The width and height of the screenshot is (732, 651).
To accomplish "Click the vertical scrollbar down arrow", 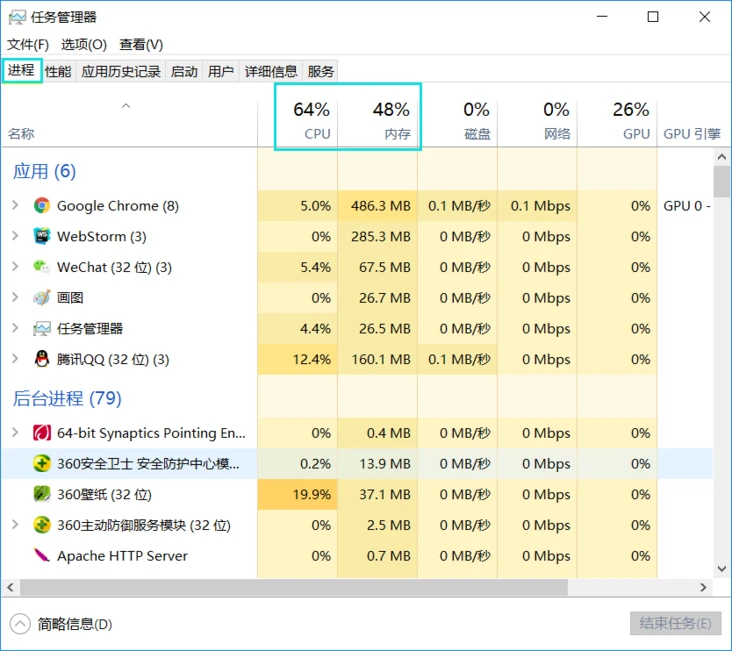I will pos(722,568).
